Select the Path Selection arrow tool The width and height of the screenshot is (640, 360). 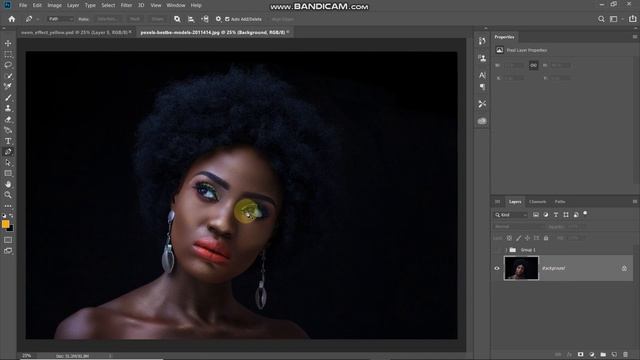[x=8, y=163]
